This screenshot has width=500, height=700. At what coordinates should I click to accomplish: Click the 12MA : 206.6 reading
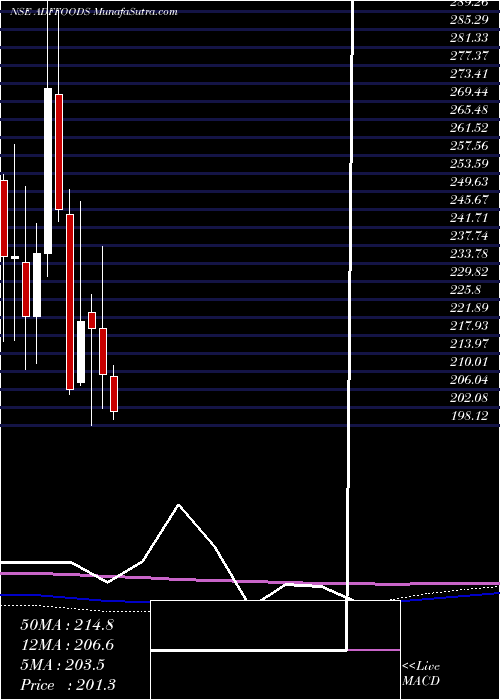67,645
